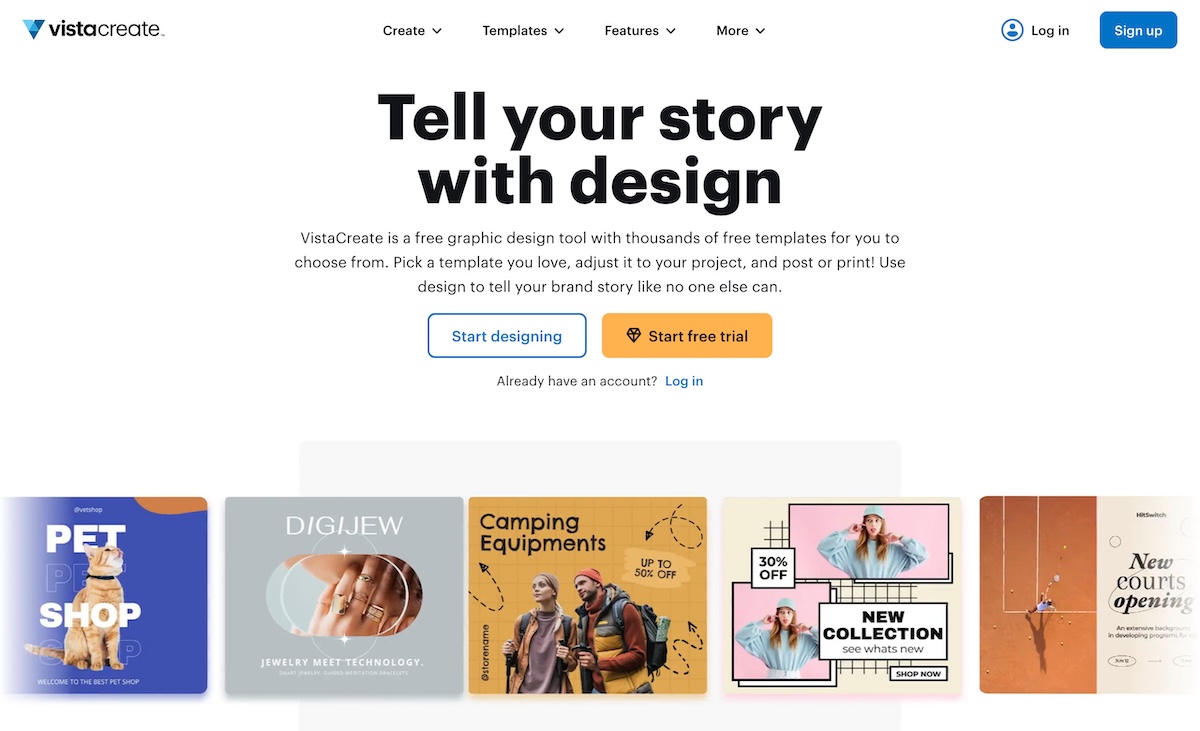
Task: Click the Sign up button
Action: (1138, 30)
